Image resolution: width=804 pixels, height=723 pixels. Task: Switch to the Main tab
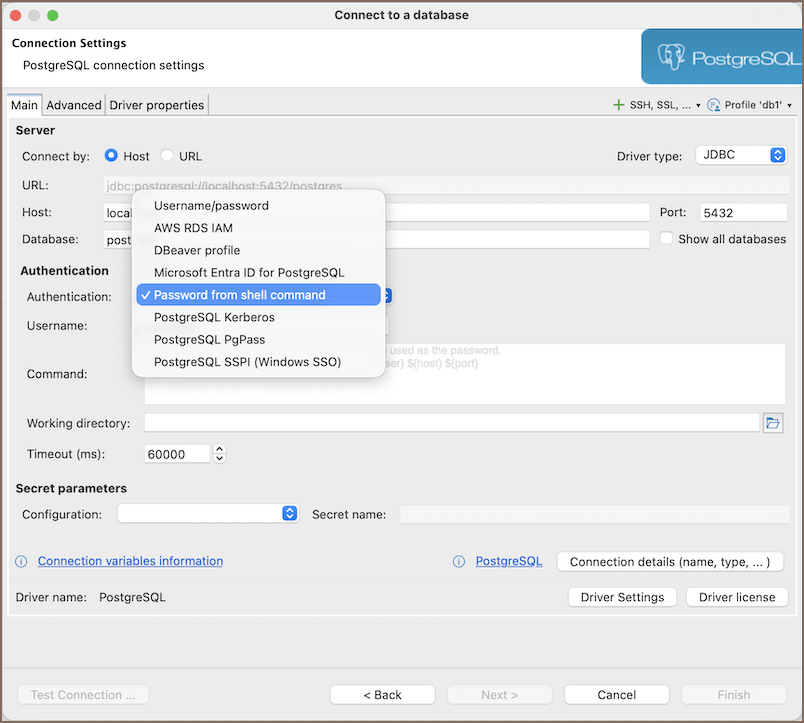25,105
